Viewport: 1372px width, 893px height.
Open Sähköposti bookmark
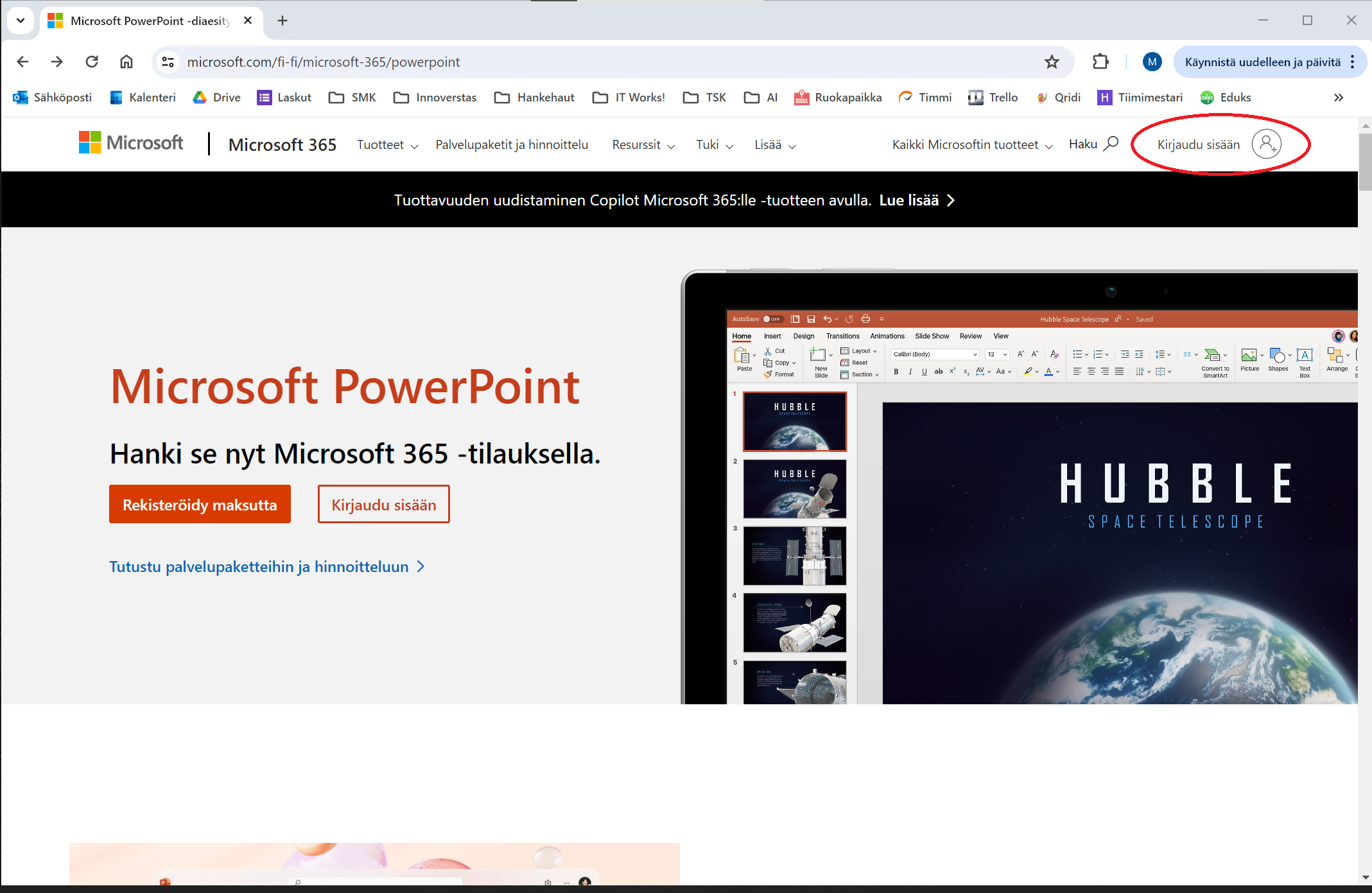53,98
